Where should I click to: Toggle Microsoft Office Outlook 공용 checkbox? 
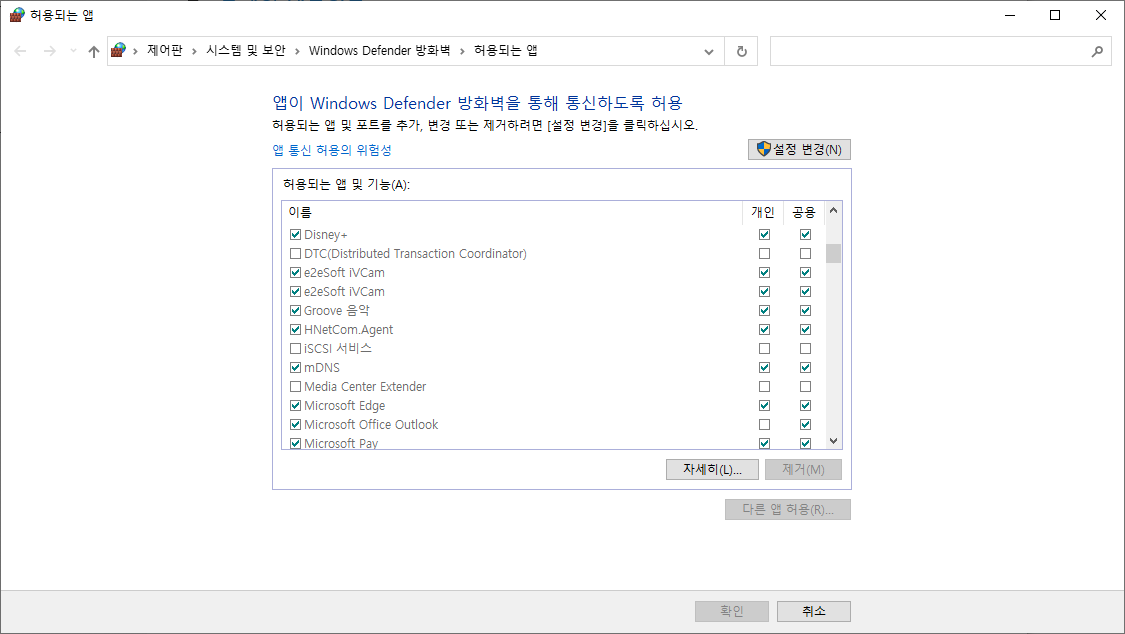point(805,425)
